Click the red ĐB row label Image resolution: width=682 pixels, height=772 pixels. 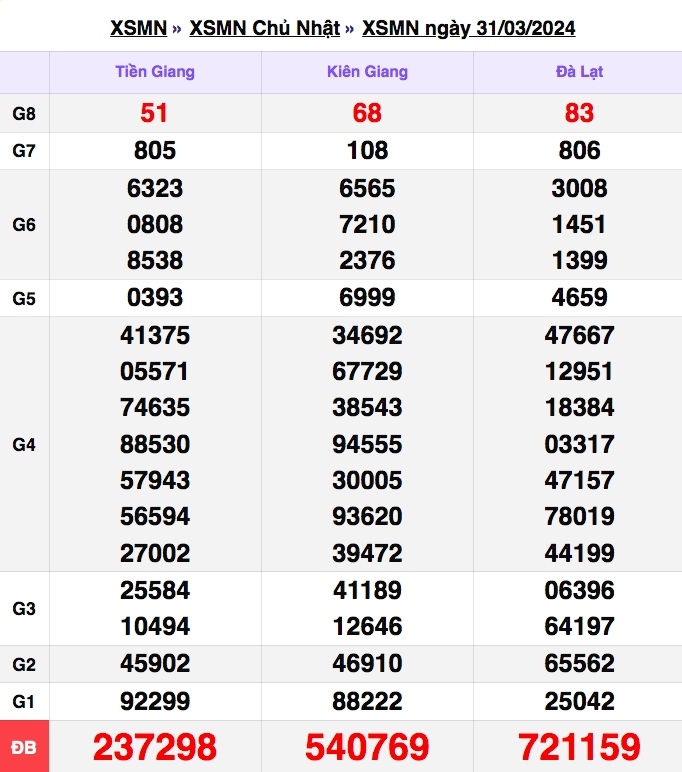pyautogui.click(x=24, y=747)
